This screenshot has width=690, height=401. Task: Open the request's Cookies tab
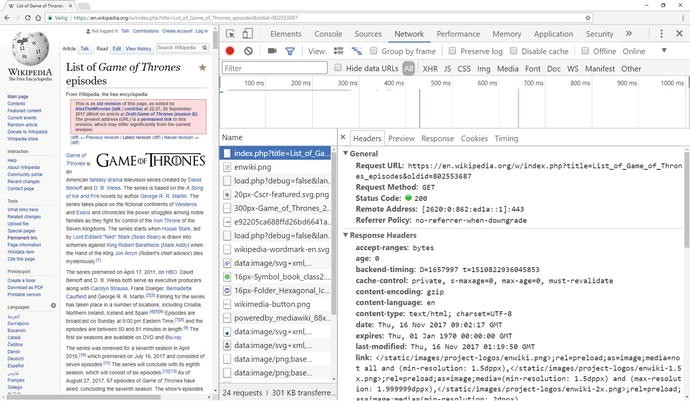474,138
